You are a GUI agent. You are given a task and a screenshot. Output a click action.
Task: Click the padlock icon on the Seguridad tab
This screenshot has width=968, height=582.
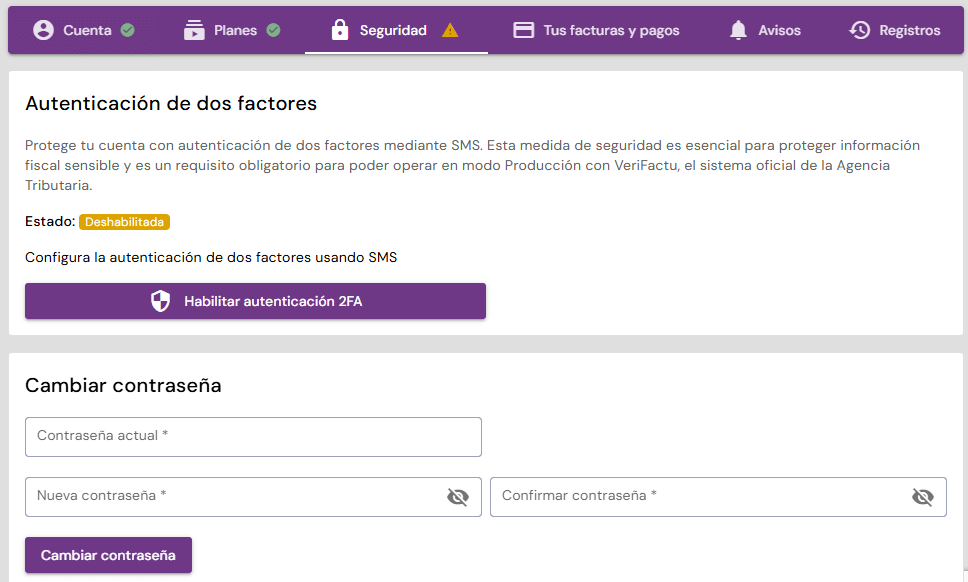click(340, 30)
